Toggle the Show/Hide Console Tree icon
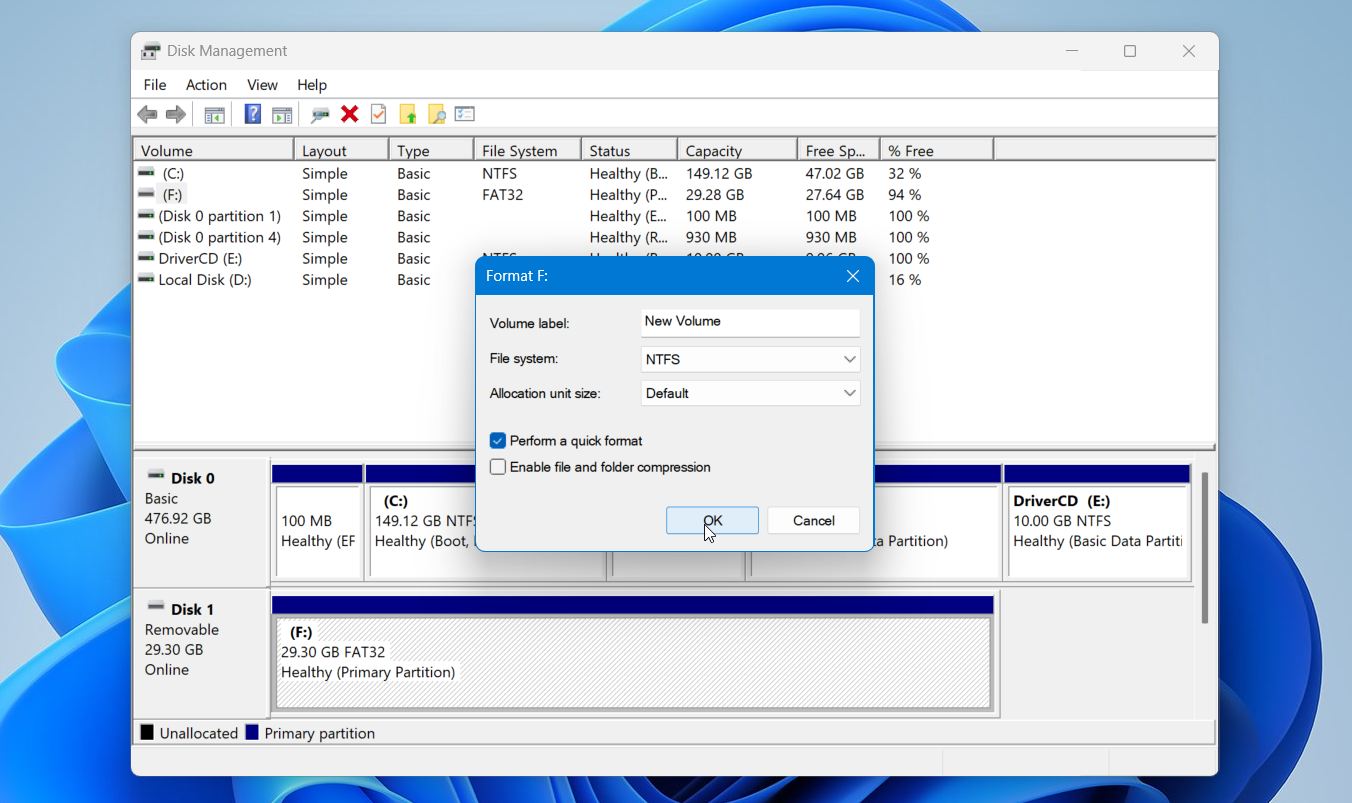Viewport: 1352px width, 803px height. click(214, 113)
